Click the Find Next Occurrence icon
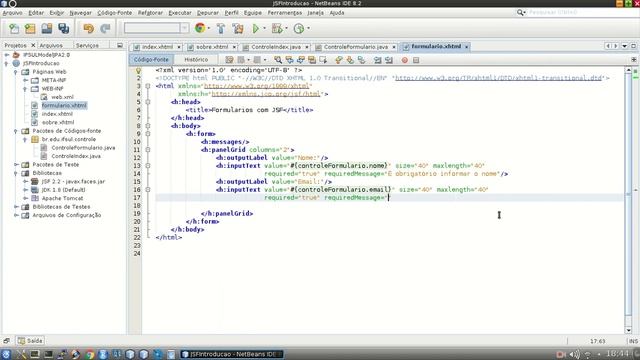 click(301, 60)
